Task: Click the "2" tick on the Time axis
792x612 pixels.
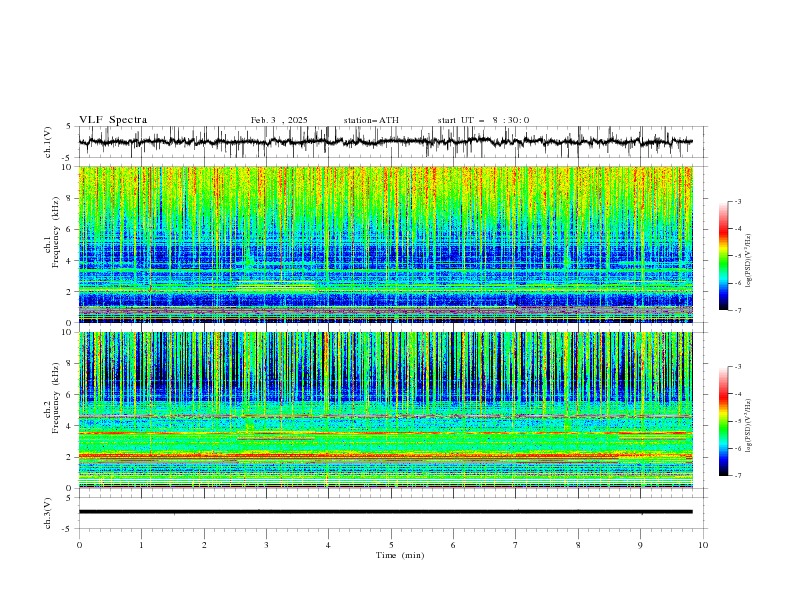Action: pyautogui.click(x=204, y=545)
